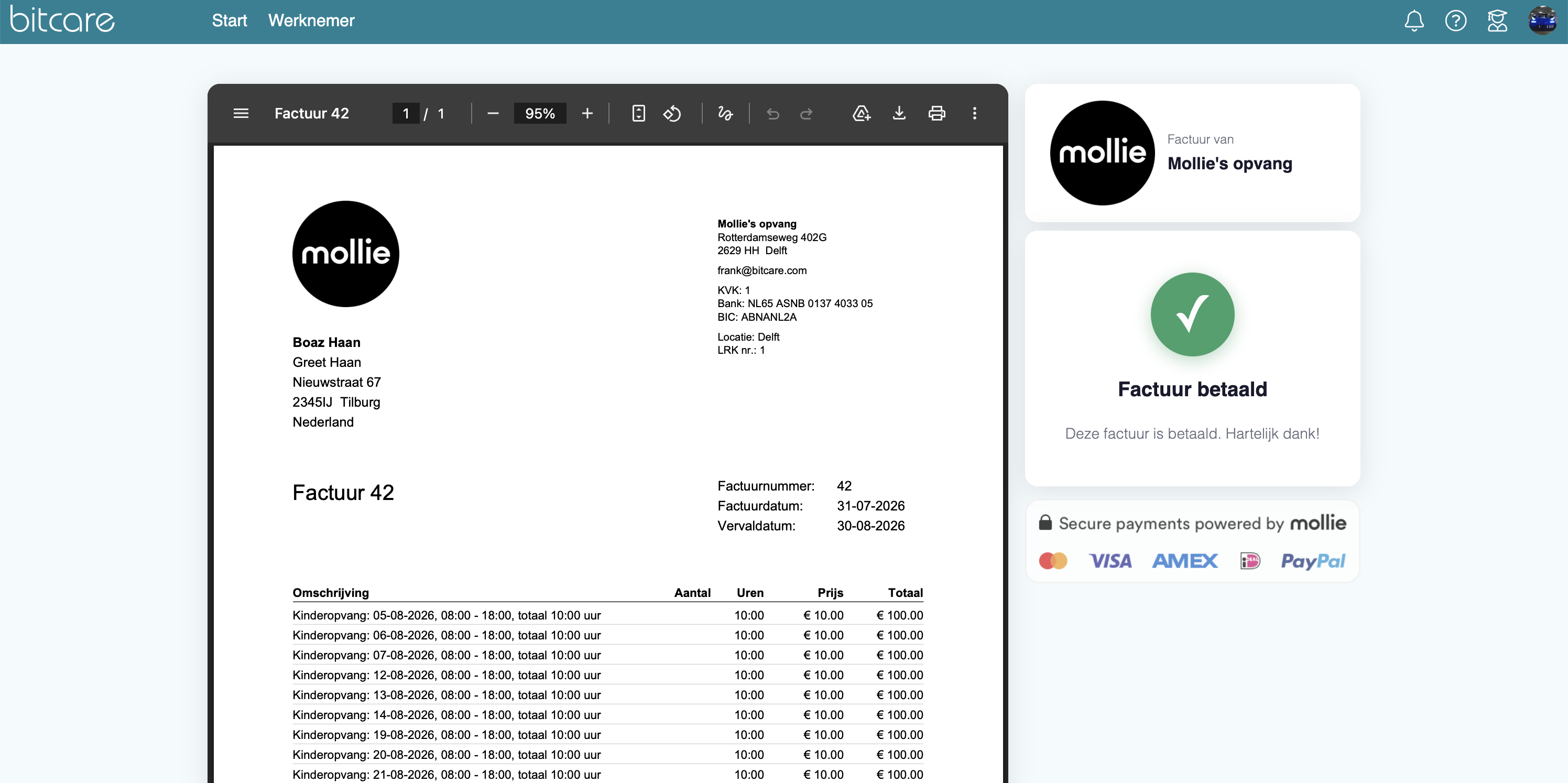Click the Kinderopvang 05-08-2026 row

[607, 616]
